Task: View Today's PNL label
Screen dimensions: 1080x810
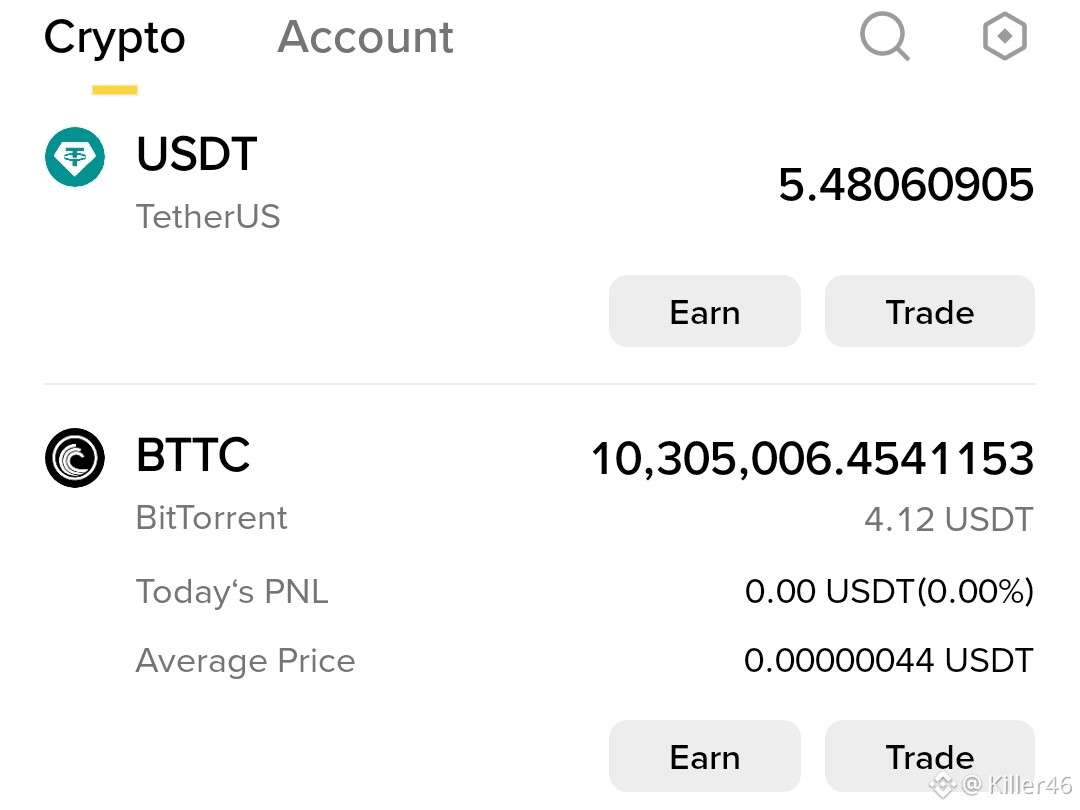Action: (x=232, y=592)
